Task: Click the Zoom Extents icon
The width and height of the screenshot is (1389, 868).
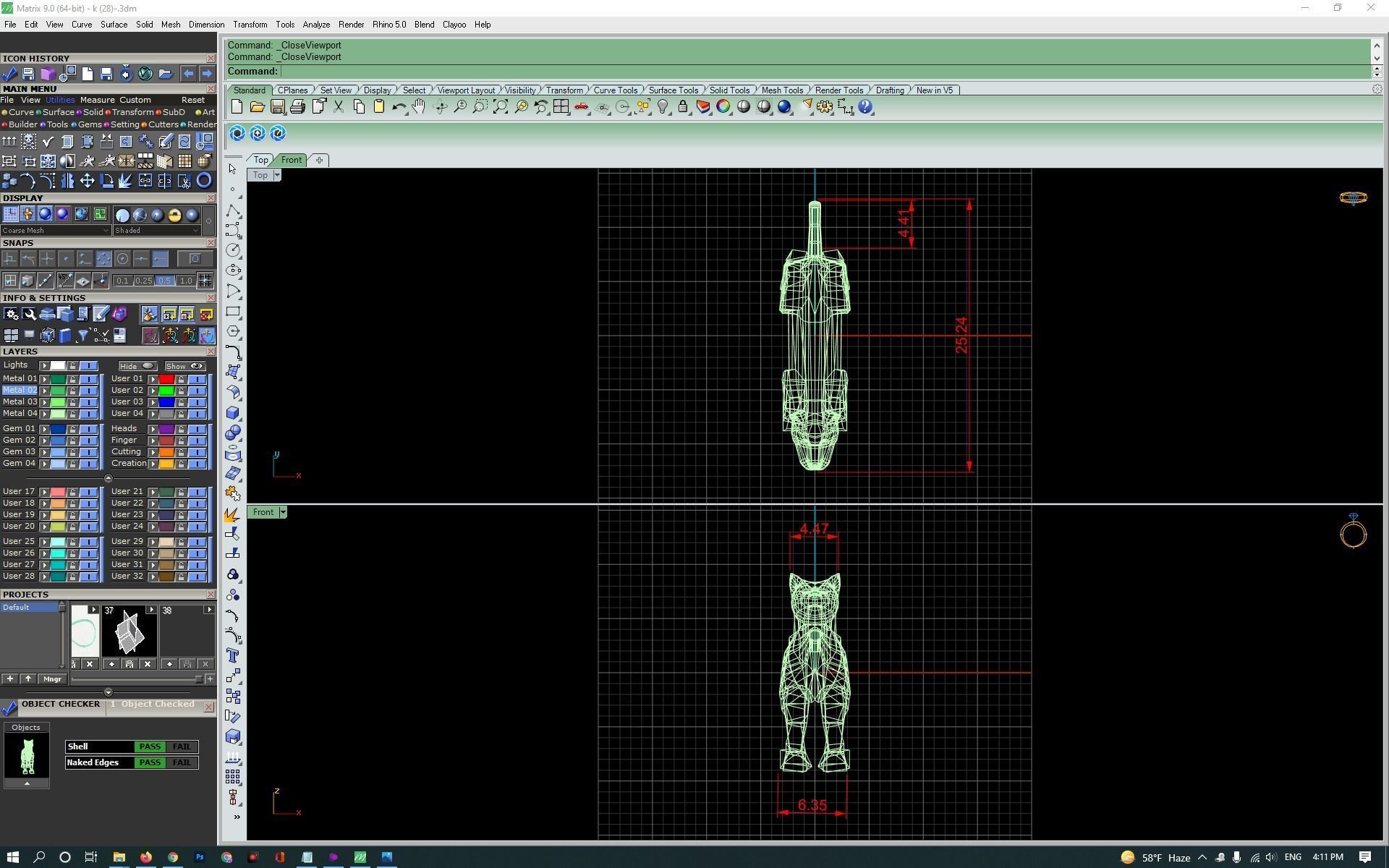Action: [501, 107]
